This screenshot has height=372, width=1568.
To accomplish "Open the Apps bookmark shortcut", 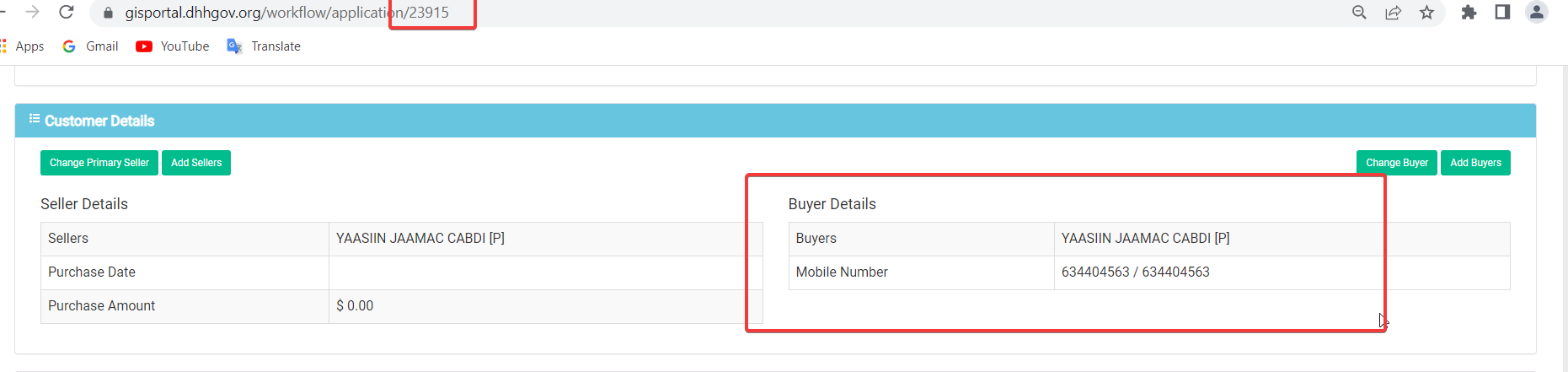I will (x=23, y=46).
